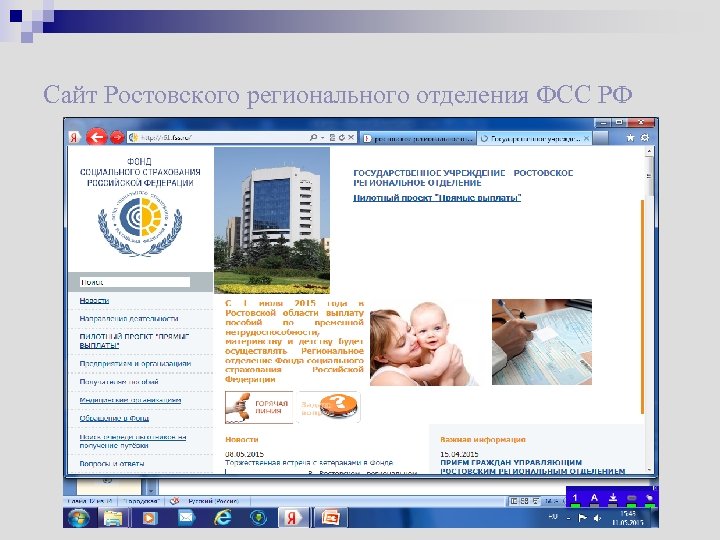Switch PowerPoint to Reading view icon

tap(535, 501)
